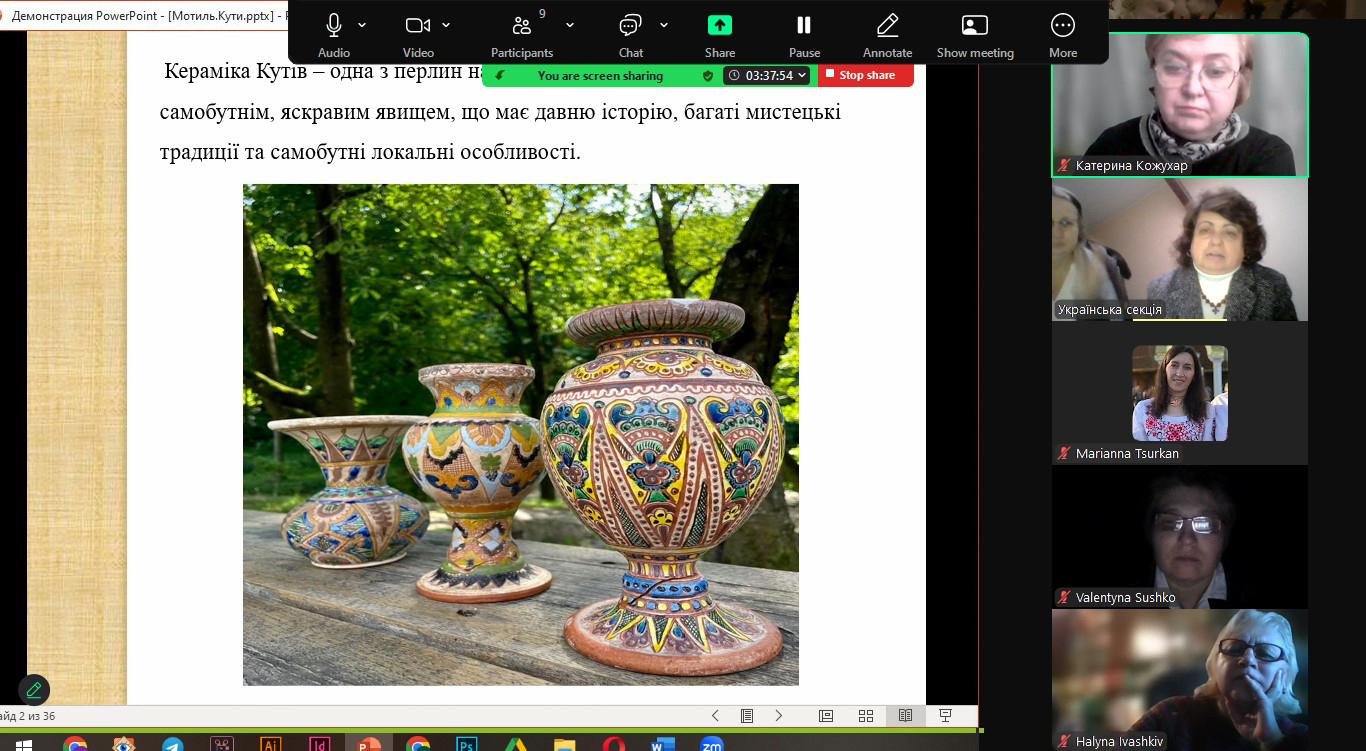Open meeting timer dropdown 03:37:54

coord(767,75)
